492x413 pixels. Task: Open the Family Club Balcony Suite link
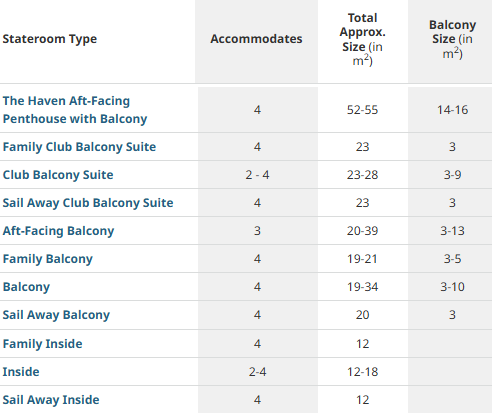pyautogui.click(x=79, y=147)
